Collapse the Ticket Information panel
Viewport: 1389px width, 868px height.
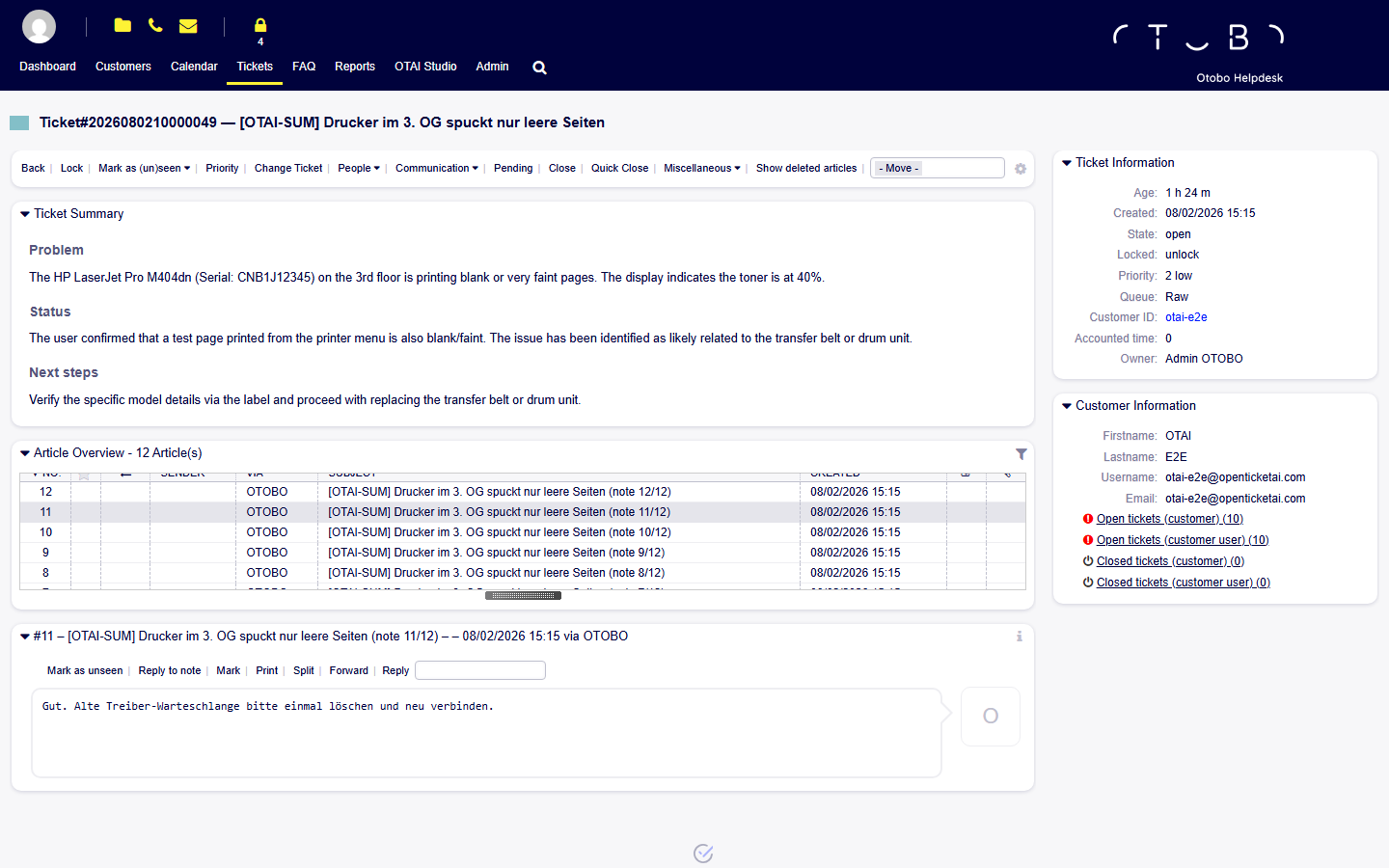pos(1067,163)
